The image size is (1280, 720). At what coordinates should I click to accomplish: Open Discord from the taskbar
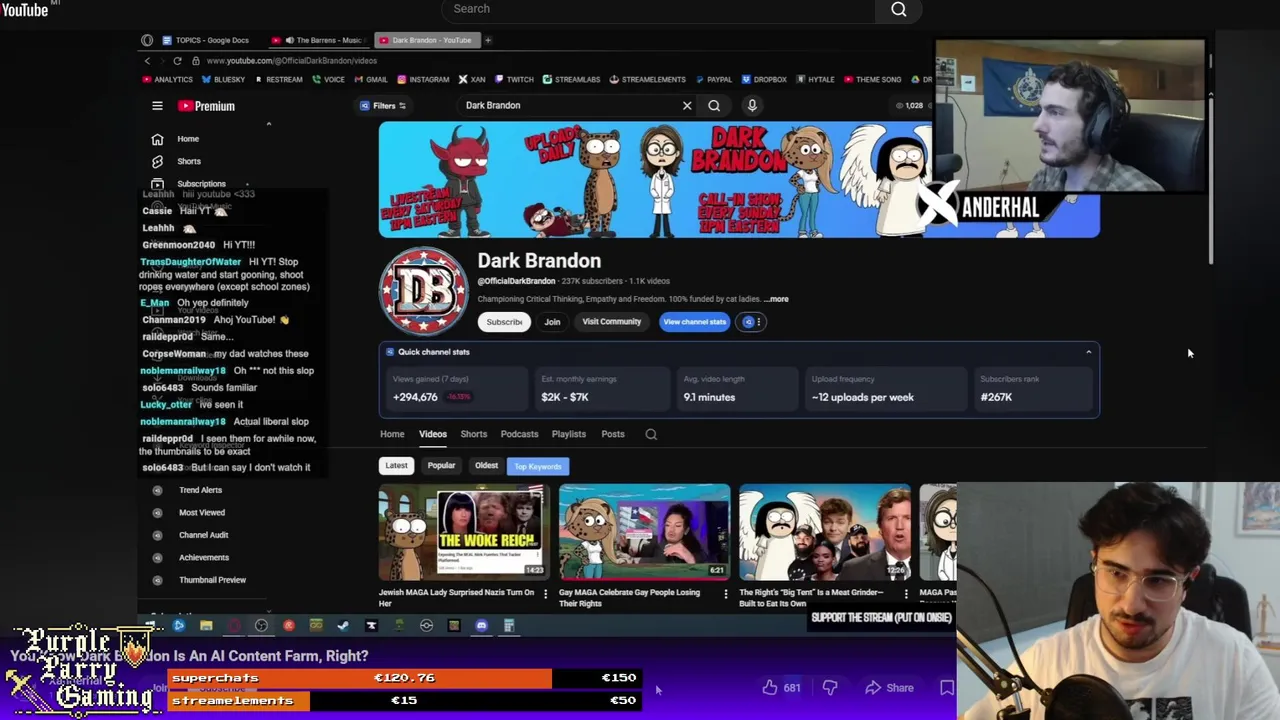tap(481, 626)
